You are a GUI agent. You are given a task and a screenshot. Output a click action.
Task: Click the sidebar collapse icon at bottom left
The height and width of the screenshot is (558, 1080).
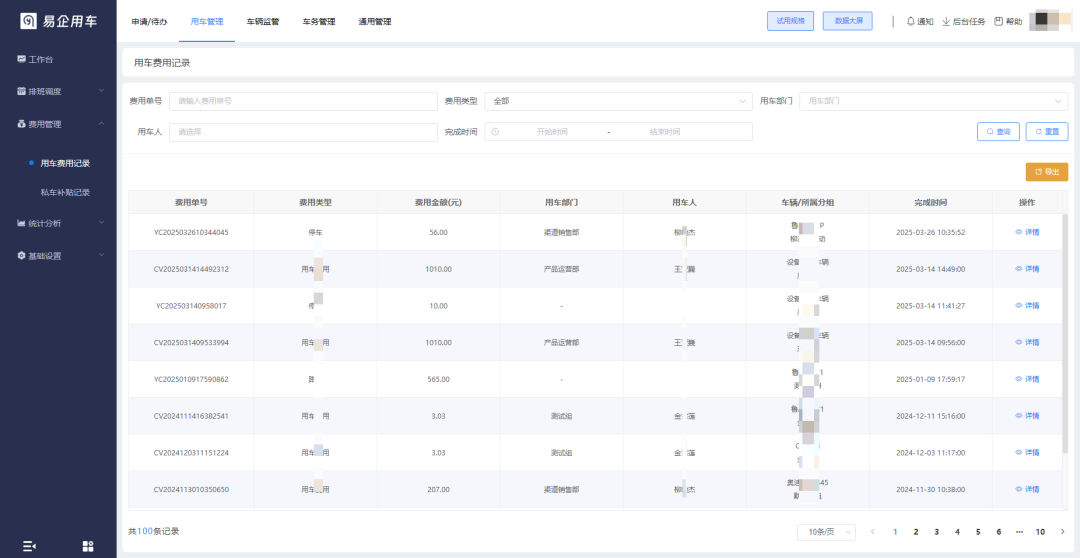pos(29,546)
